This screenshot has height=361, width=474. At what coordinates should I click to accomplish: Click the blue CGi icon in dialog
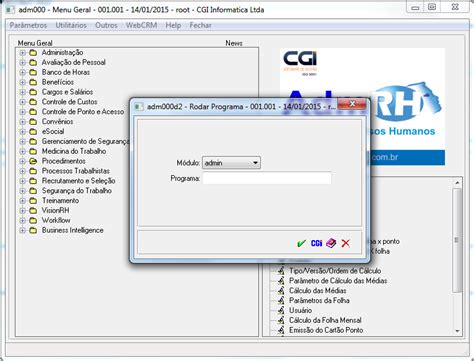click(316, 243)
